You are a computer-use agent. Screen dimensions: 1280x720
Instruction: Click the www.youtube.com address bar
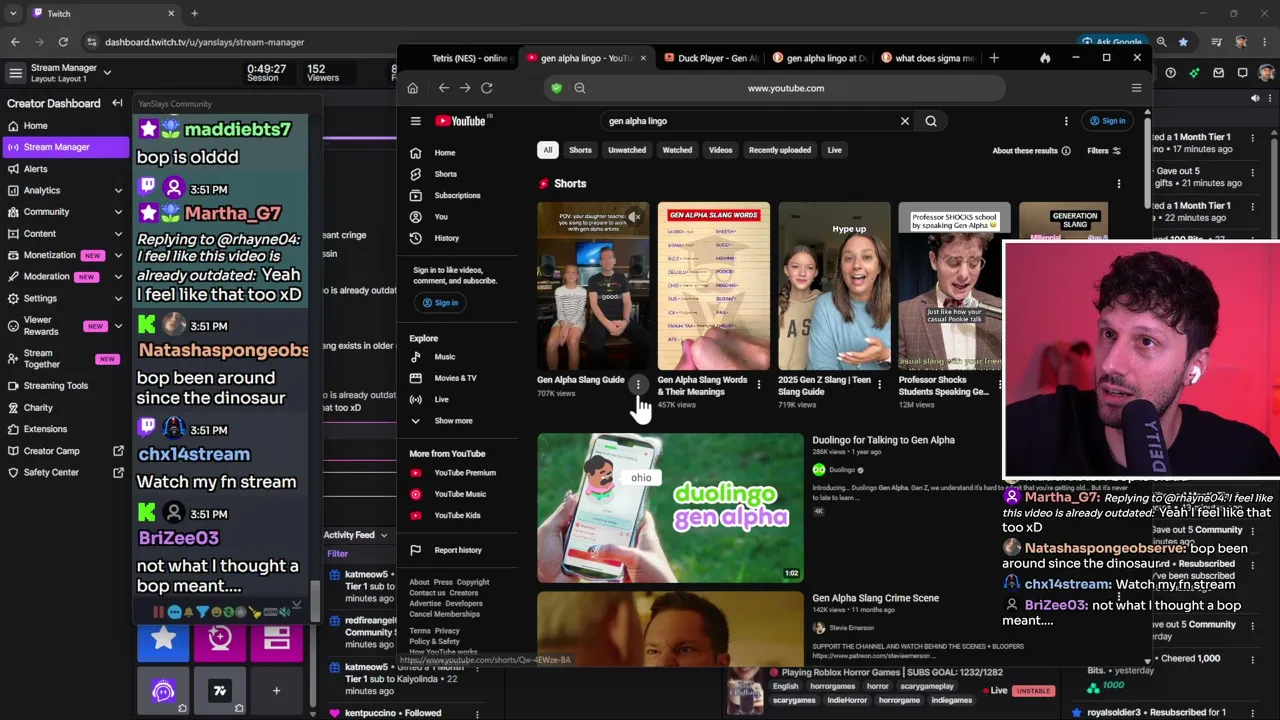click(x=786, y=88)
